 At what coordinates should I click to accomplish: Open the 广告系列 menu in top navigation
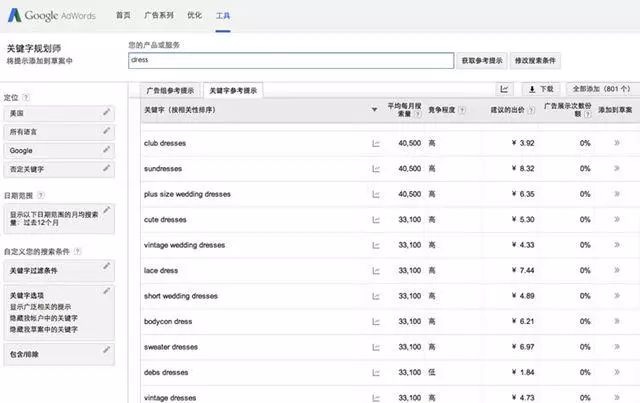[159, 17]
